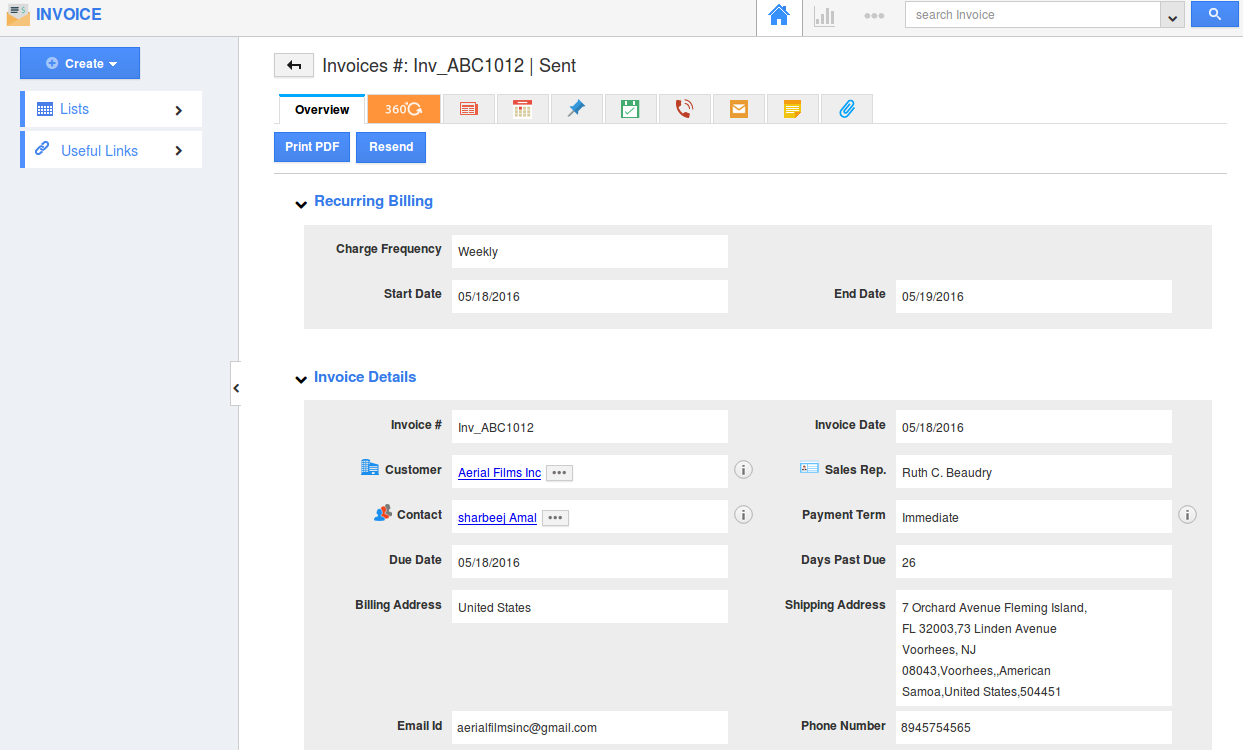Open the search Invoice dropdown arrow
The width and height of the screenshot is (1243, 750).
point(1172,16)
